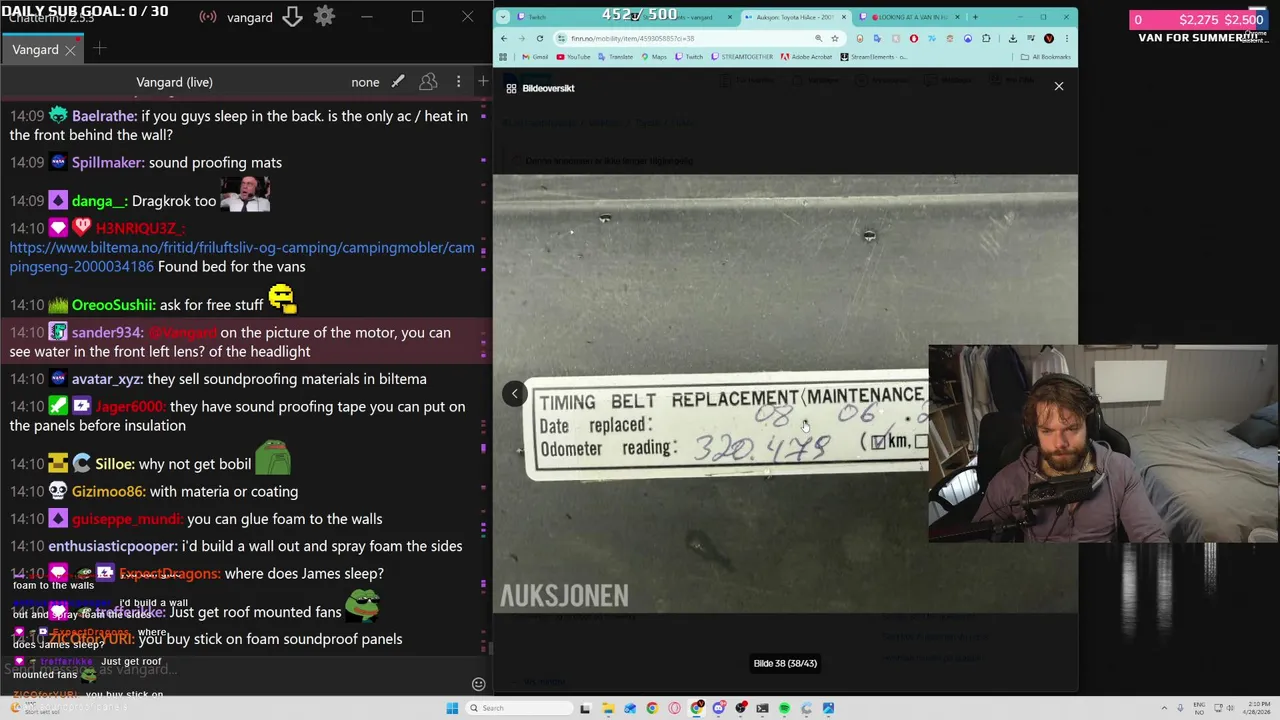Image resolution: width=1280 pixels, height=720 pixels.
Task: Open Spotify from the taskbar
Action: (x=784, y=708)
